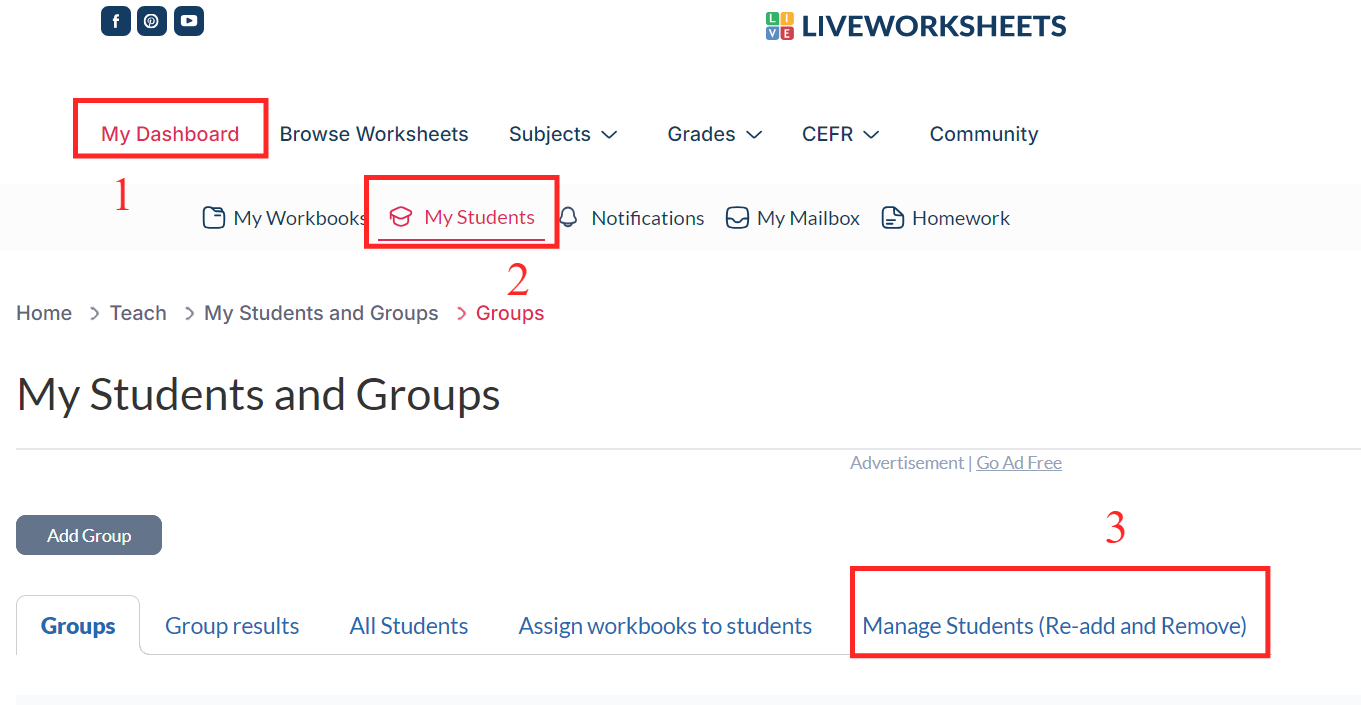Image resolution: width=1361 pixels, height=705 pixels.
Task: Click the My Mailbox inbox icon
Action: [x=737, y=218]
